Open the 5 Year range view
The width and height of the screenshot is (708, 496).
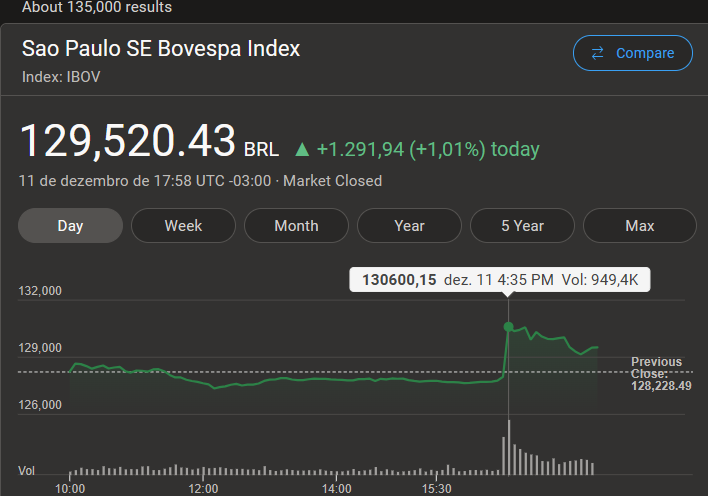(522, 225)
